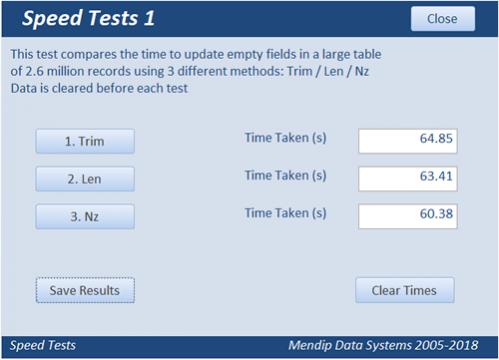
Task: Click the empty form area between Nz and Save Results
Action: click(85, 253)
